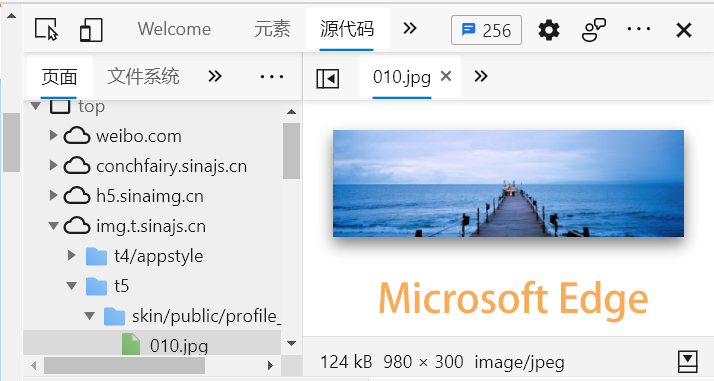Screen dimensions: 714x381
Task: Close the DevTools panel
Action: point(683,30)
